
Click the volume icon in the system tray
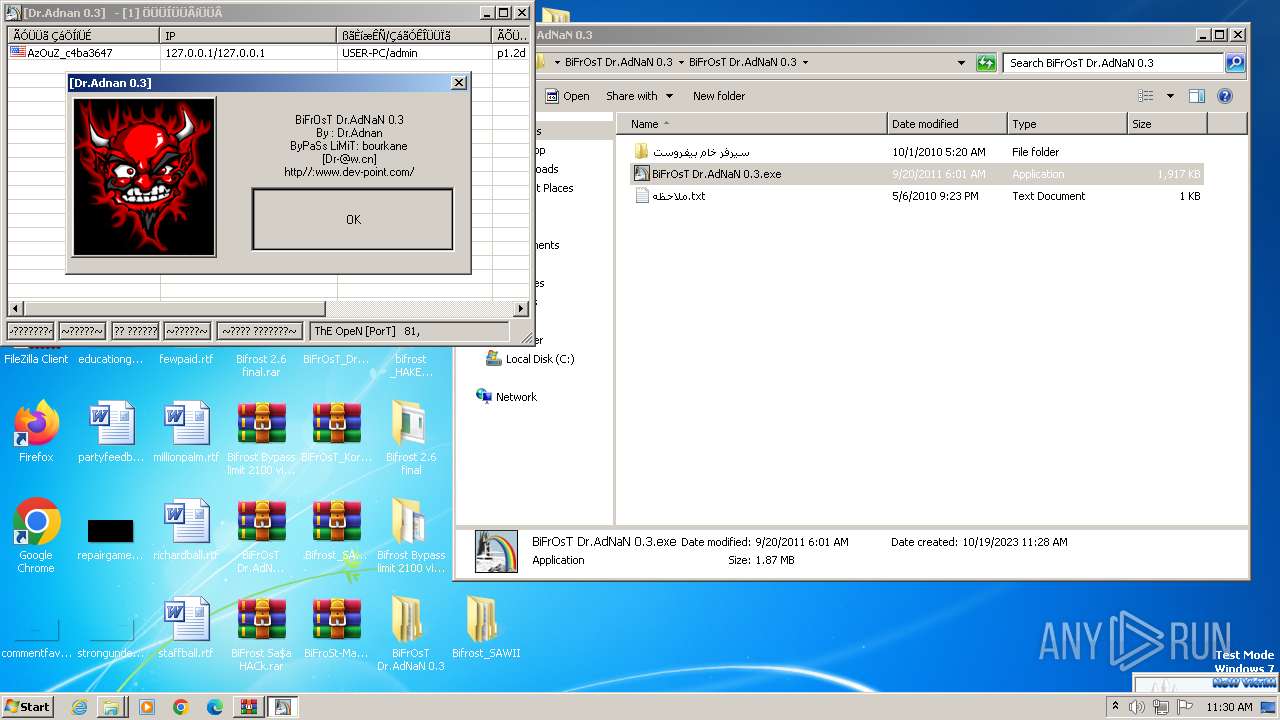[1137, 707]
